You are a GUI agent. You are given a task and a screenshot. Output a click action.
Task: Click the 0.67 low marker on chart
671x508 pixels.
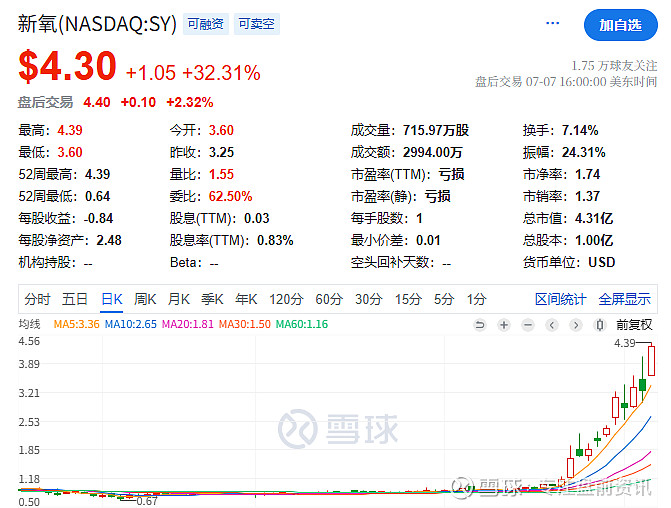(x=147, y=501)
